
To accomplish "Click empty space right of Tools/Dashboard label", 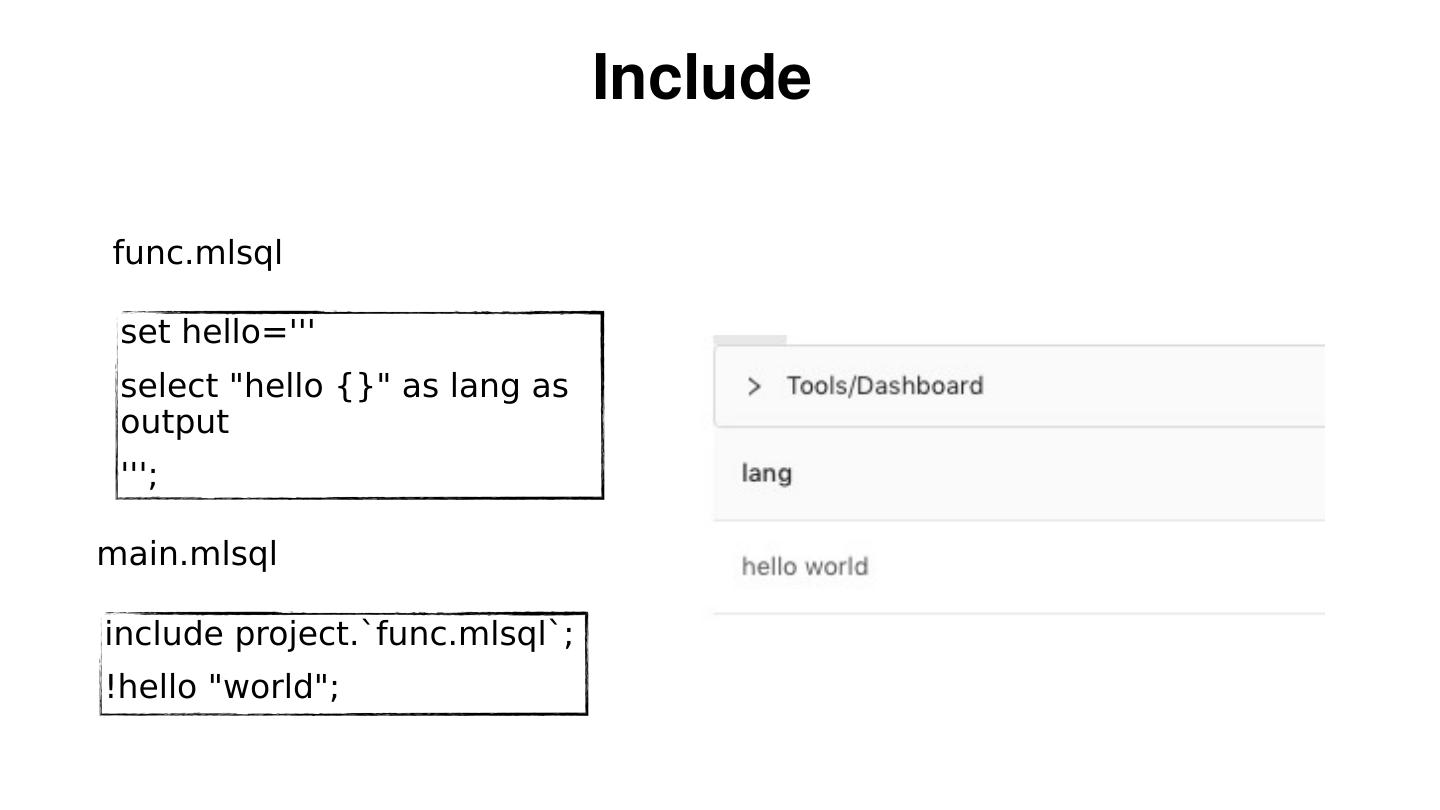I will tap(1150, 386).
